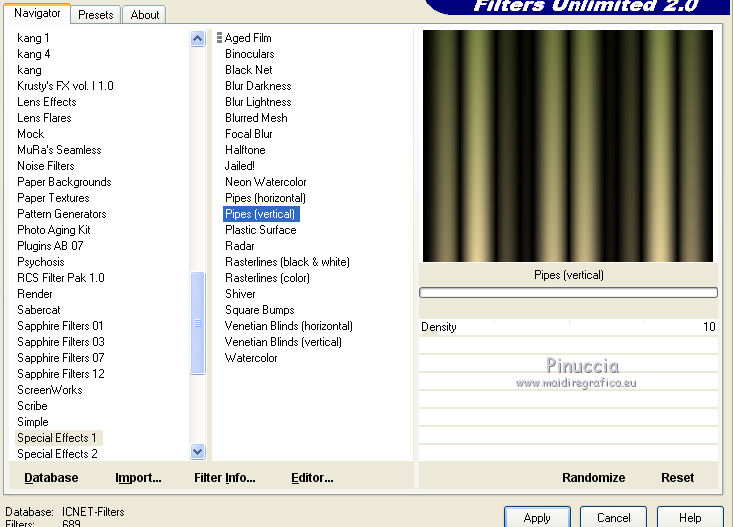The image size is (733, 527).
Task: Choose the 'Blur Darkness' filter
Action: pos(258,86)
